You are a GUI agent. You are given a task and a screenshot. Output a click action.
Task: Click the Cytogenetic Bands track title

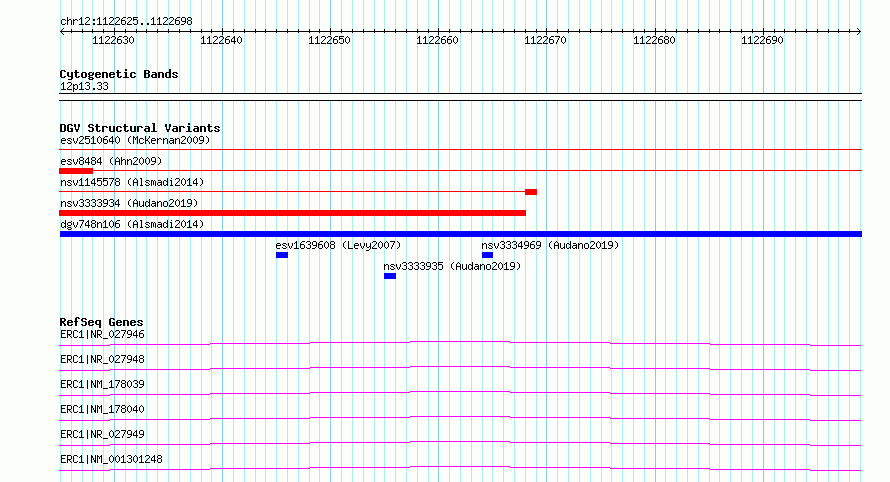pos(119,74)
